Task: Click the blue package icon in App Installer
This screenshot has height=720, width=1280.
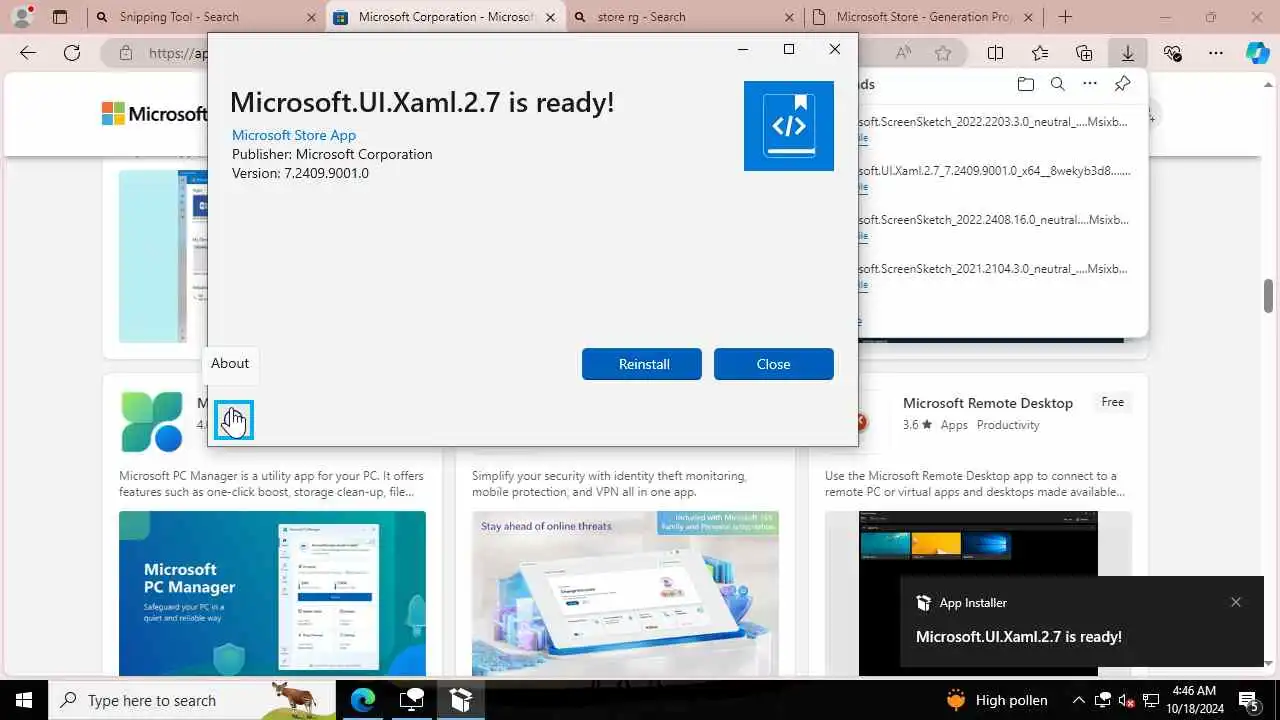Action: point(789,126)
